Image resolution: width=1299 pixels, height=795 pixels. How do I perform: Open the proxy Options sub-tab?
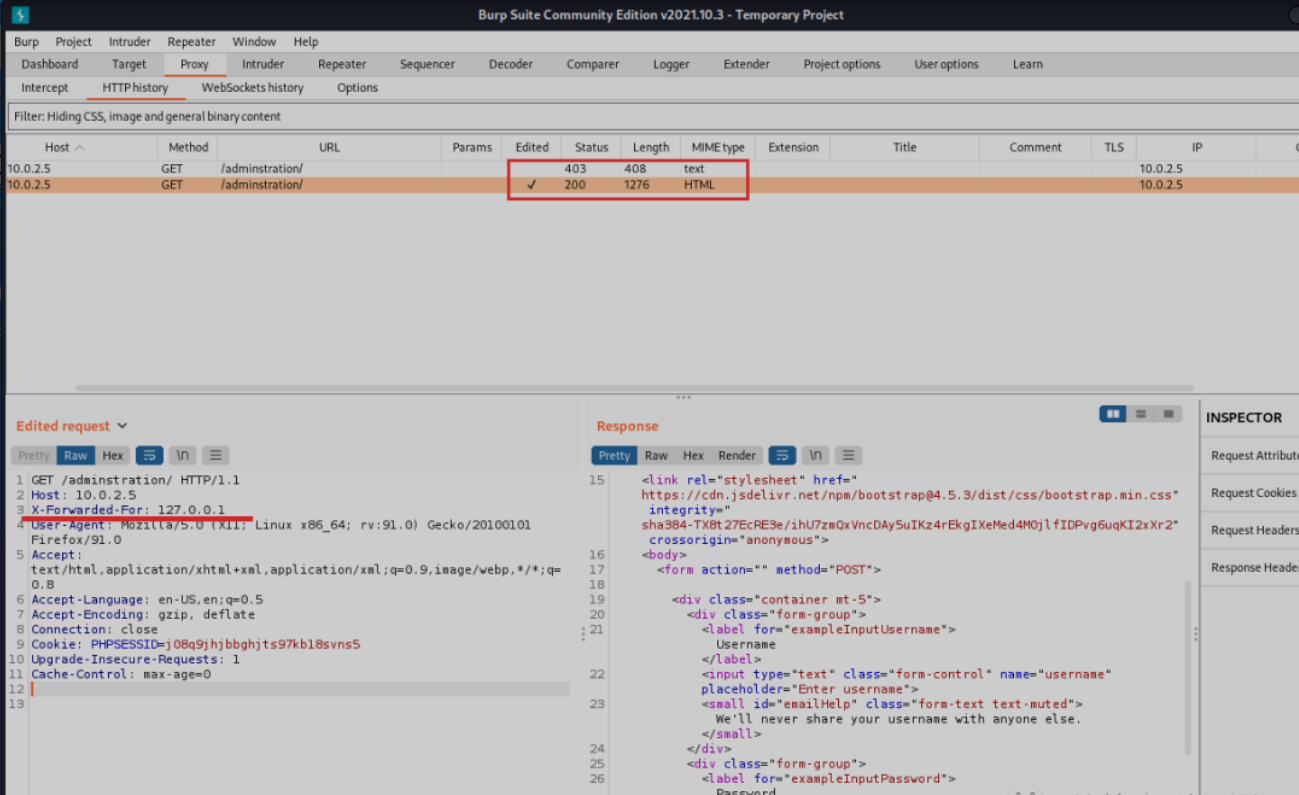357,87
